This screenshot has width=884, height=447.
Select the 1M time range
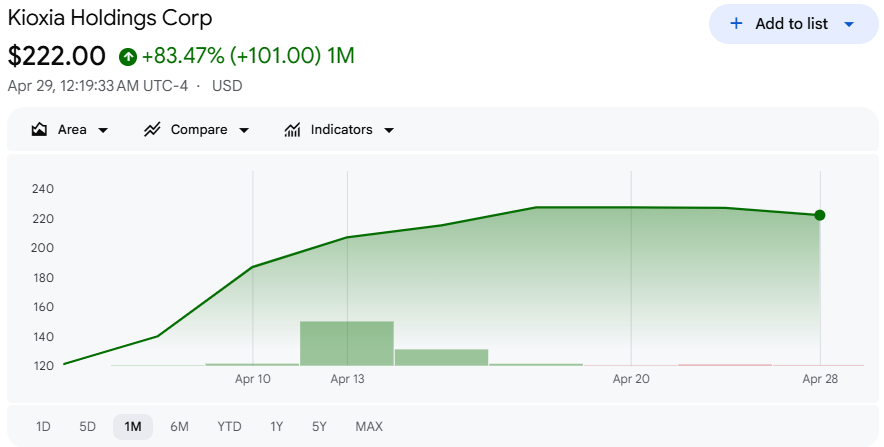[x=133, y=427]
